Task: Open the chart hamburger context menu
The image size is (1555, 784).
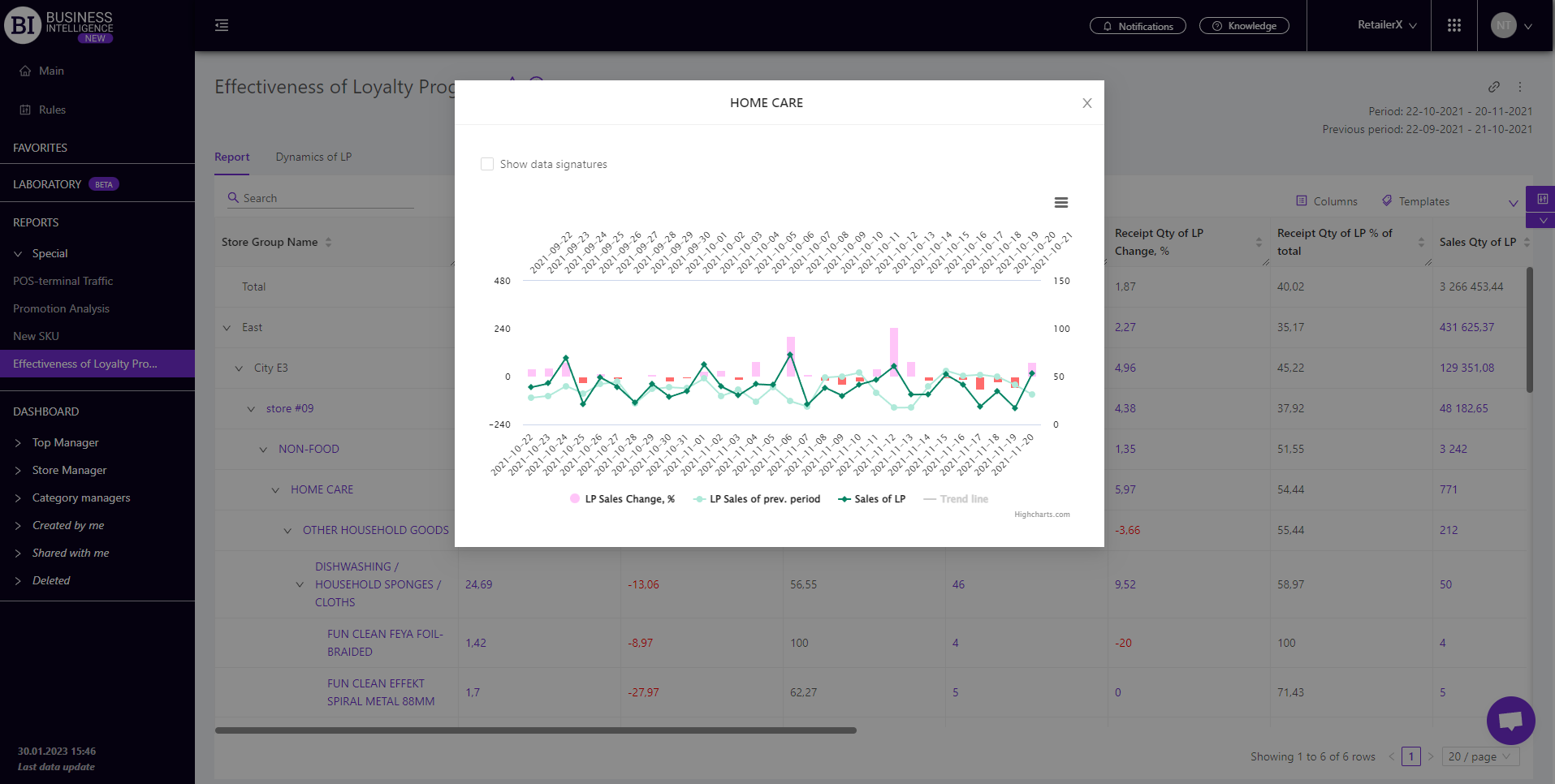Action: [1060, 203]
